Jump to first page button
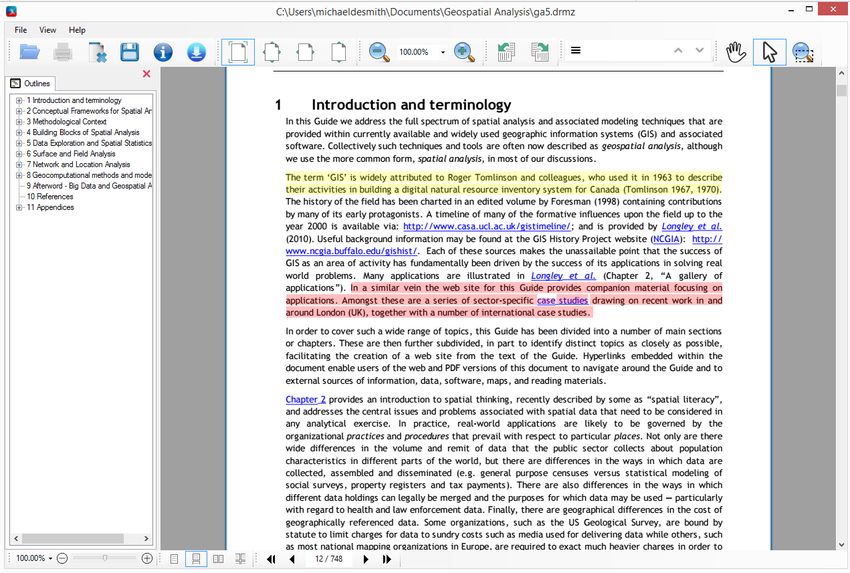This screenshot has width=850, height=573. [271, 559]
